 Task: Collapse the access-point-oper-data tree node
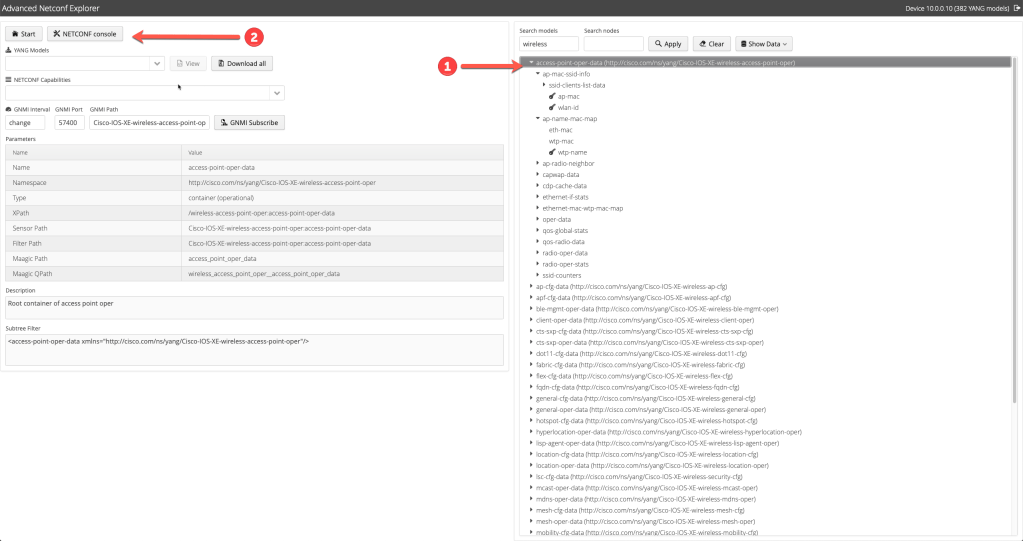tap(530, 62)
